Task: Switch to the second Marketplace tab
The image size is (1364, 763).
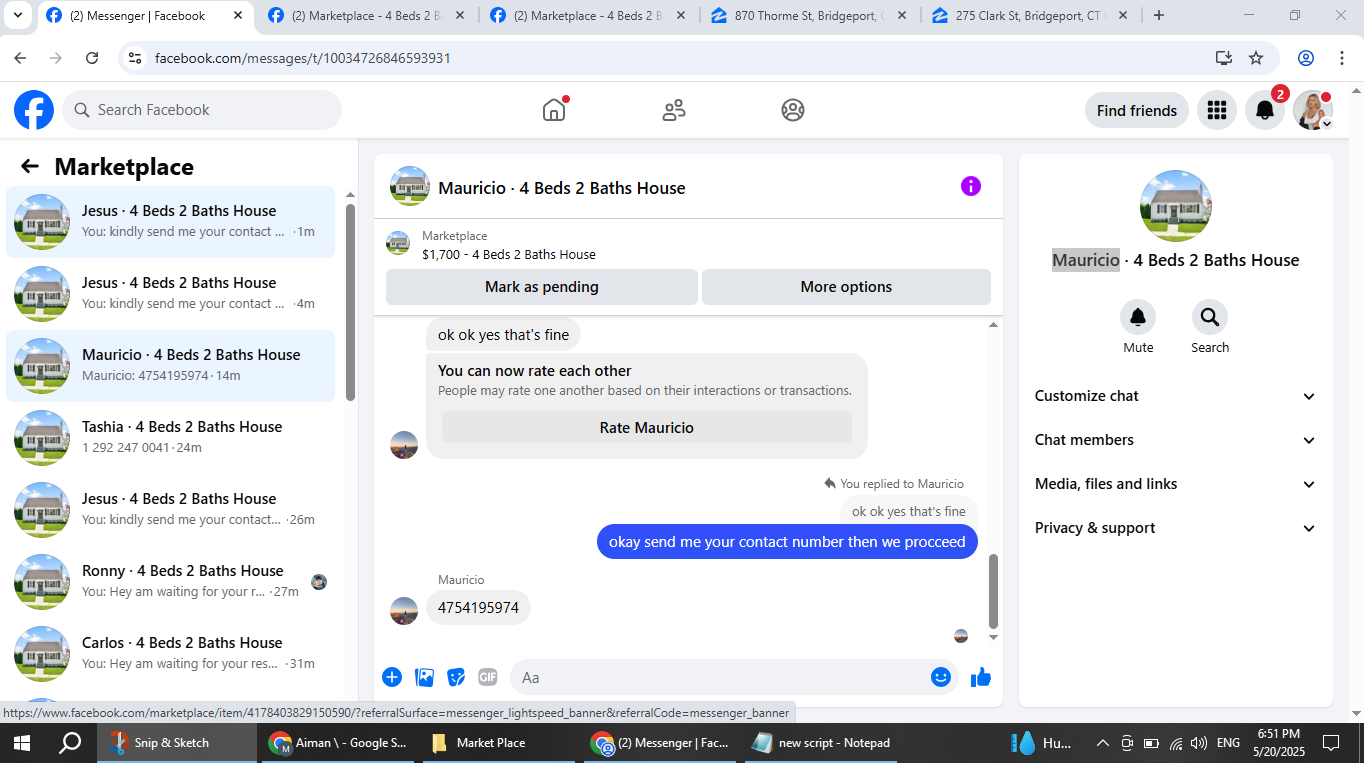Action: pyautogui.click(x=367, y=16)
